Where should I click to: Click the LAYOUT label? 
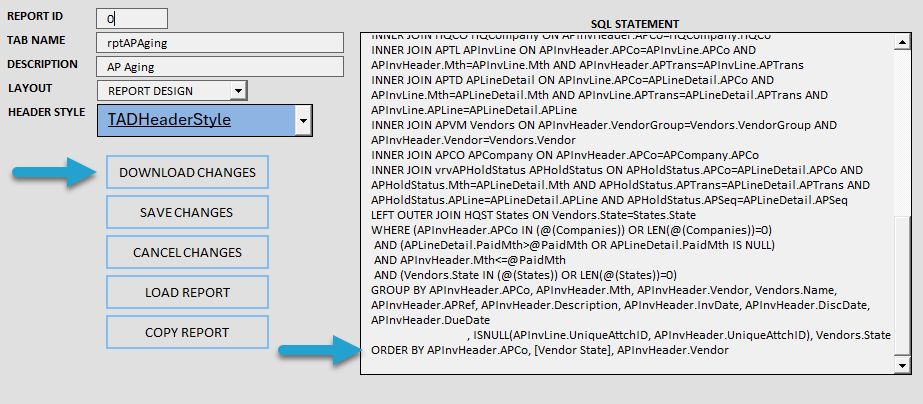[x=30, y=88]
